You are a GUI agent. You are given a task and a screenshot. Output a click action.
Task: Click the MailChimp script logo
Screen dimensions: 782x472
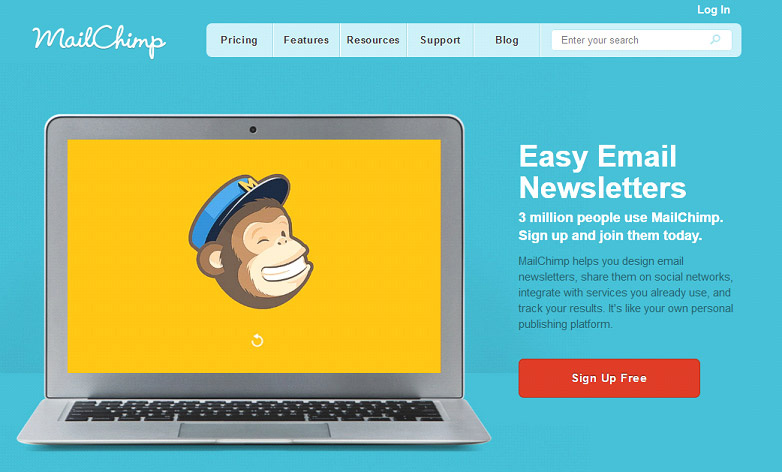[x=99, y=41]
